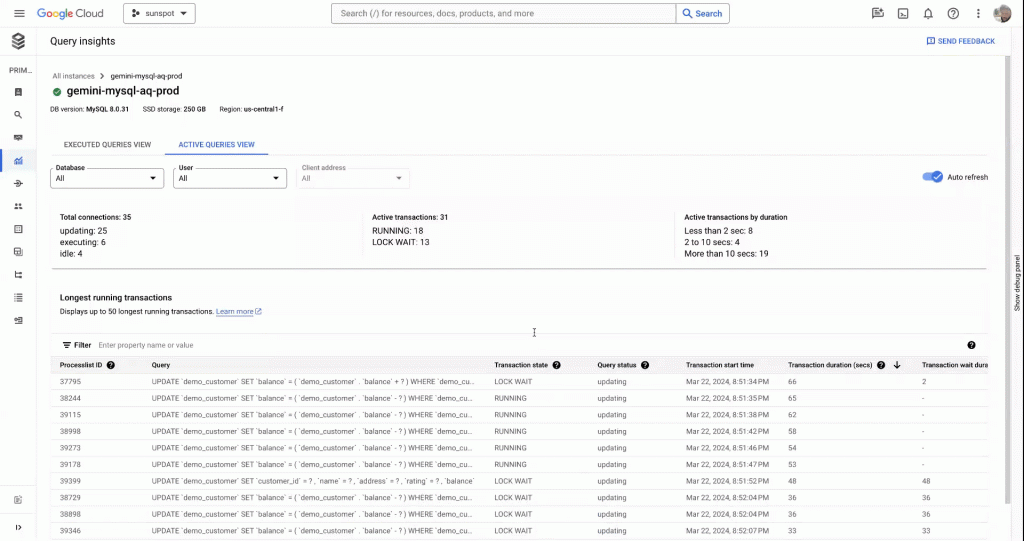
Task: Click start time Mar 22, 2024, 8:51:34 PM
Action: click(728, 382)
